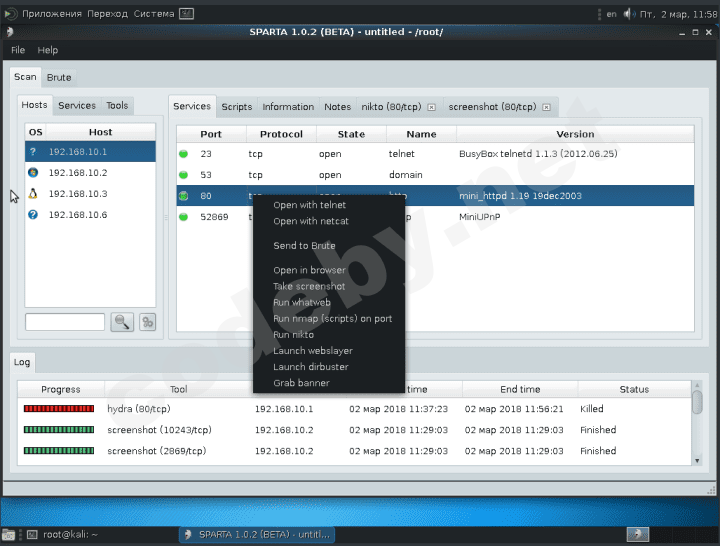The width and height of the screenshot is (720, 546).
Task: Select 'Take screenshot' in the context menu
Action: [x=308, y=287]
